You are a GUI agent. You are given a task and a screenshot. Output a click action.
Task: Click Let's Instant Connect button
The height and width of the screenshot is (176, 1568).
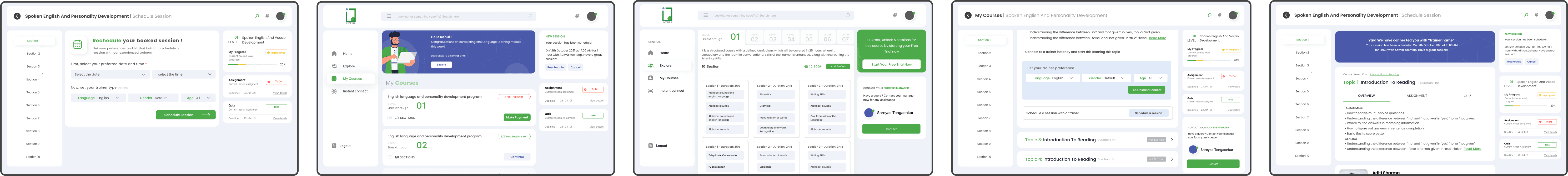point(1146,90)
